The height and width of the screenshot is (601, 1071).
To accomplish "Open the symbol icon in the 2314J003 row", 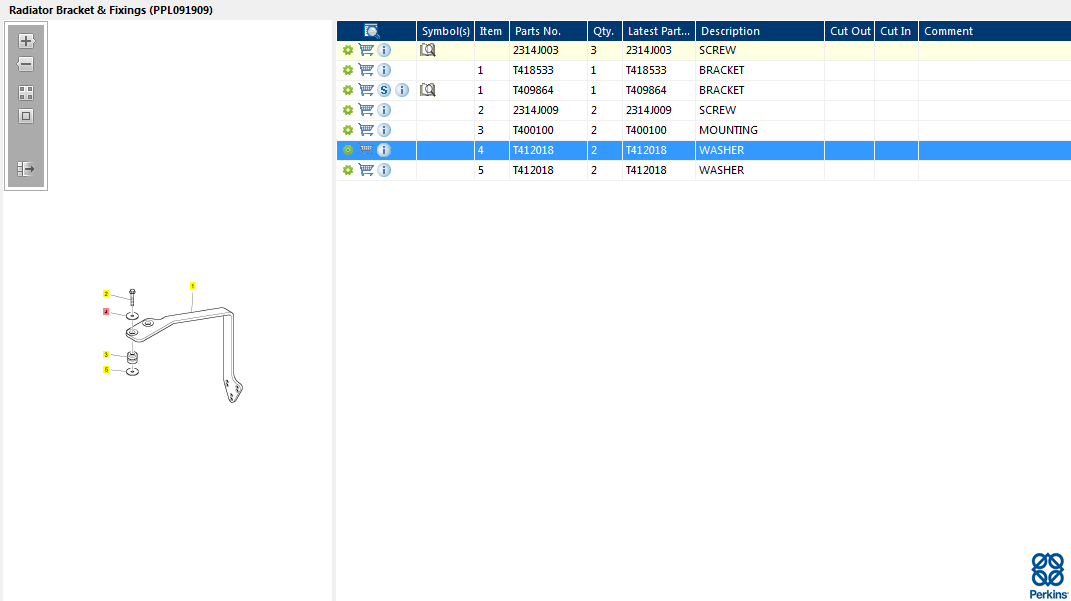I will (x=428, y=50).
